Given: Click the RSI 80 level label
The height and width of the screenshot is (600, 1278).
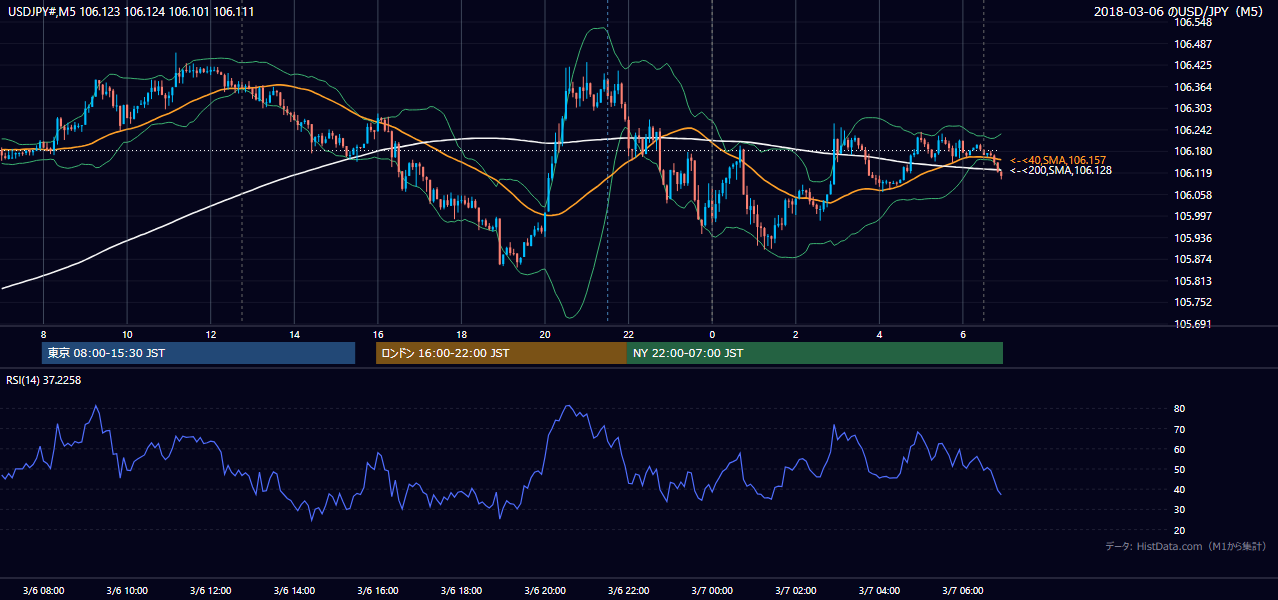Looking at the screenshot, I should [1180, 409].
